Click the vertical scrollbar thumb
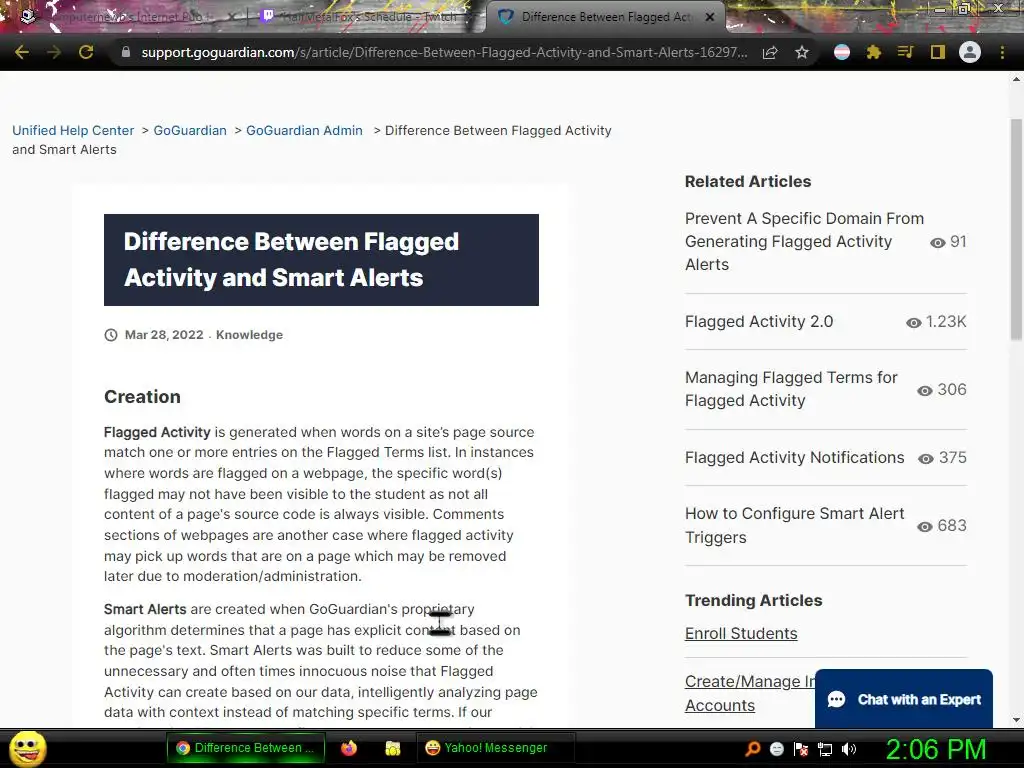The height and width of the screenshot is (768, 1024). click(x=1016, y=229)
